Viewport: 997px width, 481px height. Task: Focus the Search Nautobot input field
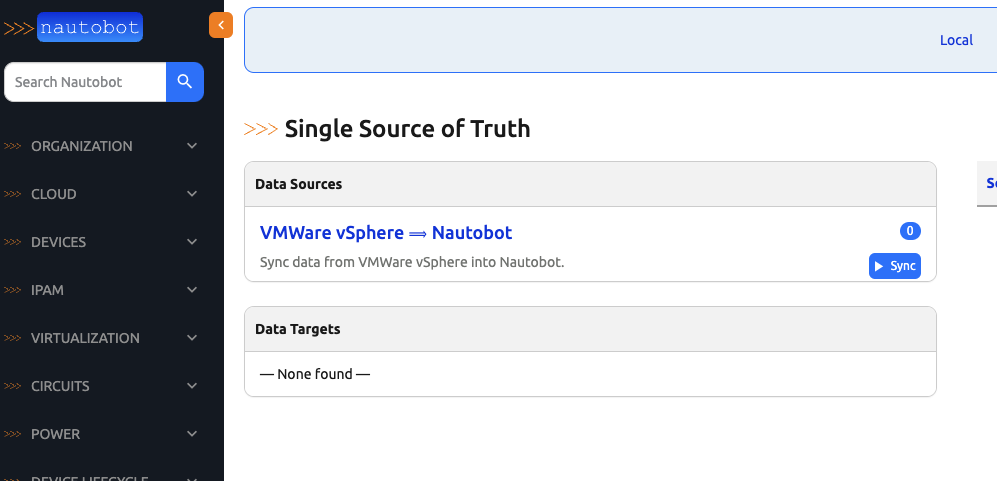(x=85, y=82)
